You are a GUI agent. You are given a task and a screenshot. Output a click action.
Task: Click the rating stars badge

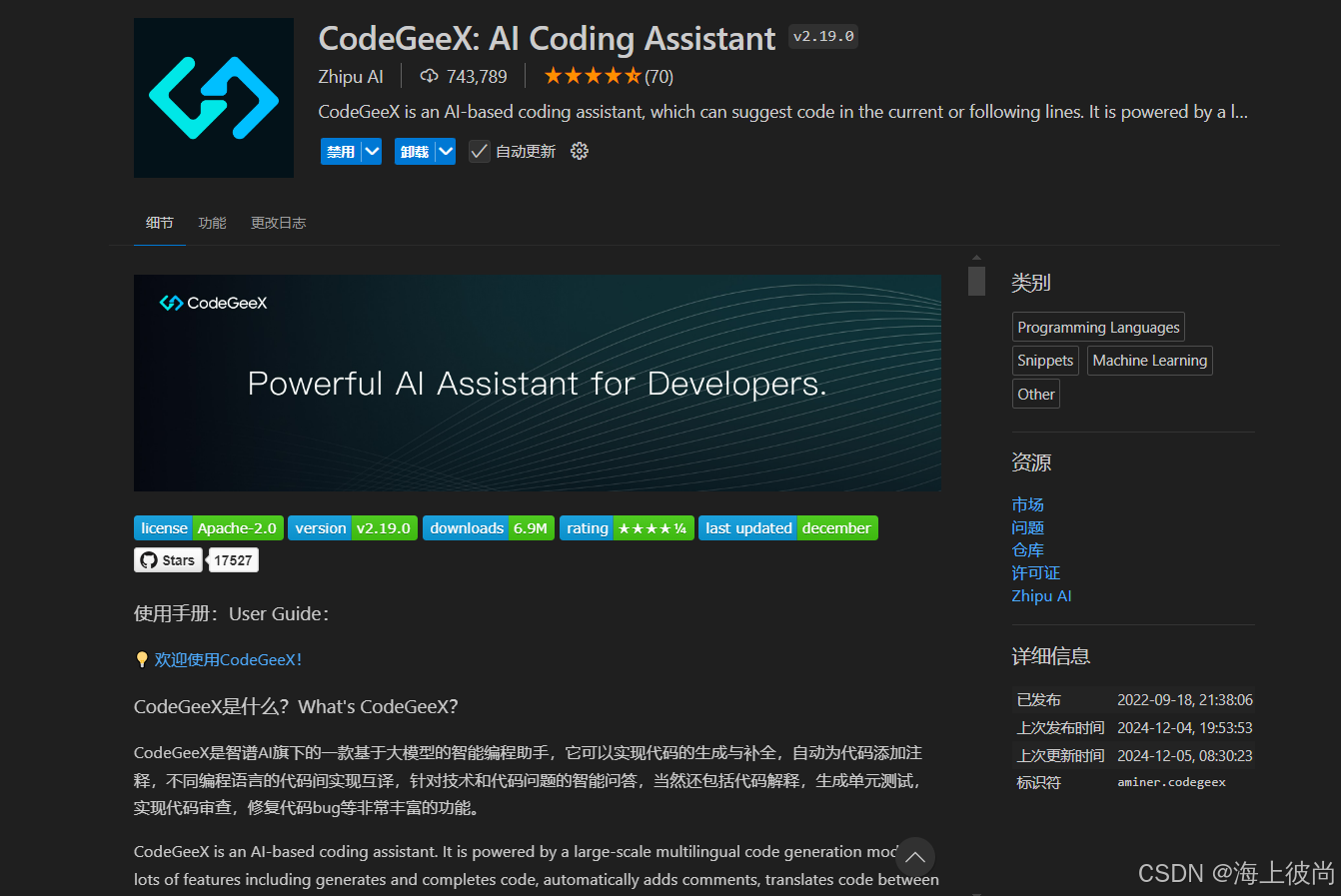coord(627,528)
